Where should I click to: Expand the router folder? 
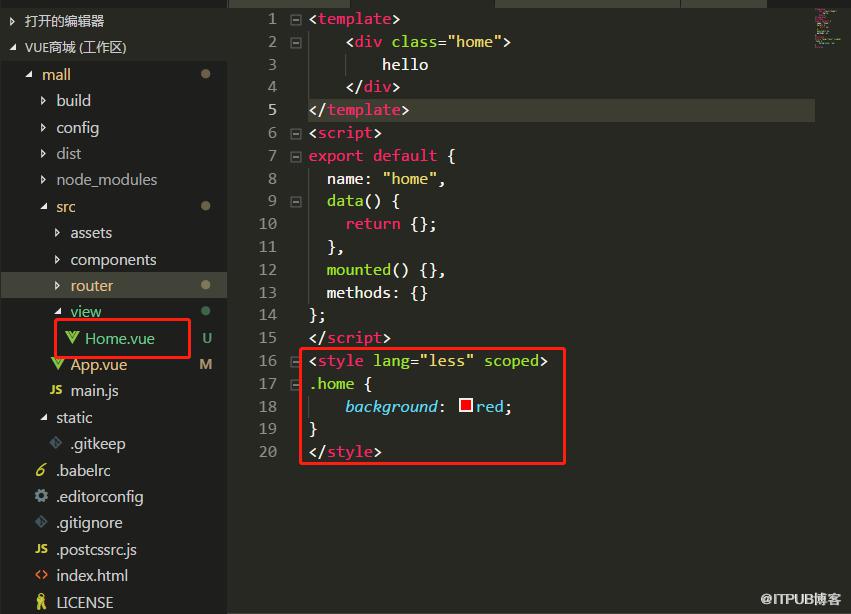[x=58, y=286]
